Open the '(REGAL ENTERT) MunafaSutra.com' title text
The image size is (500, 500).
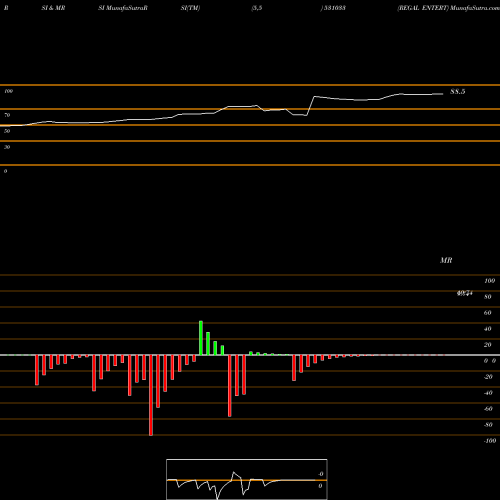point(448,8)
